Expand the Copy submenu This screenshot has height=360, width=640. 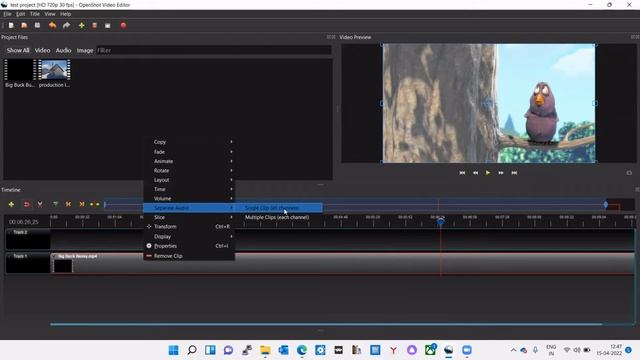click(x=189, y=142)
